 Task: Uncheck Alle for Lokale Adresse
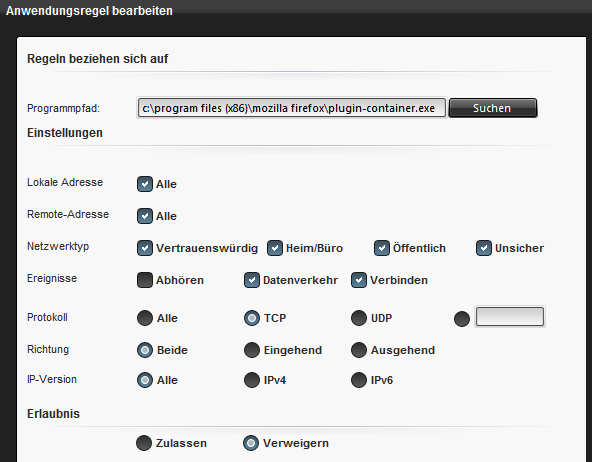tap(145, 184)
